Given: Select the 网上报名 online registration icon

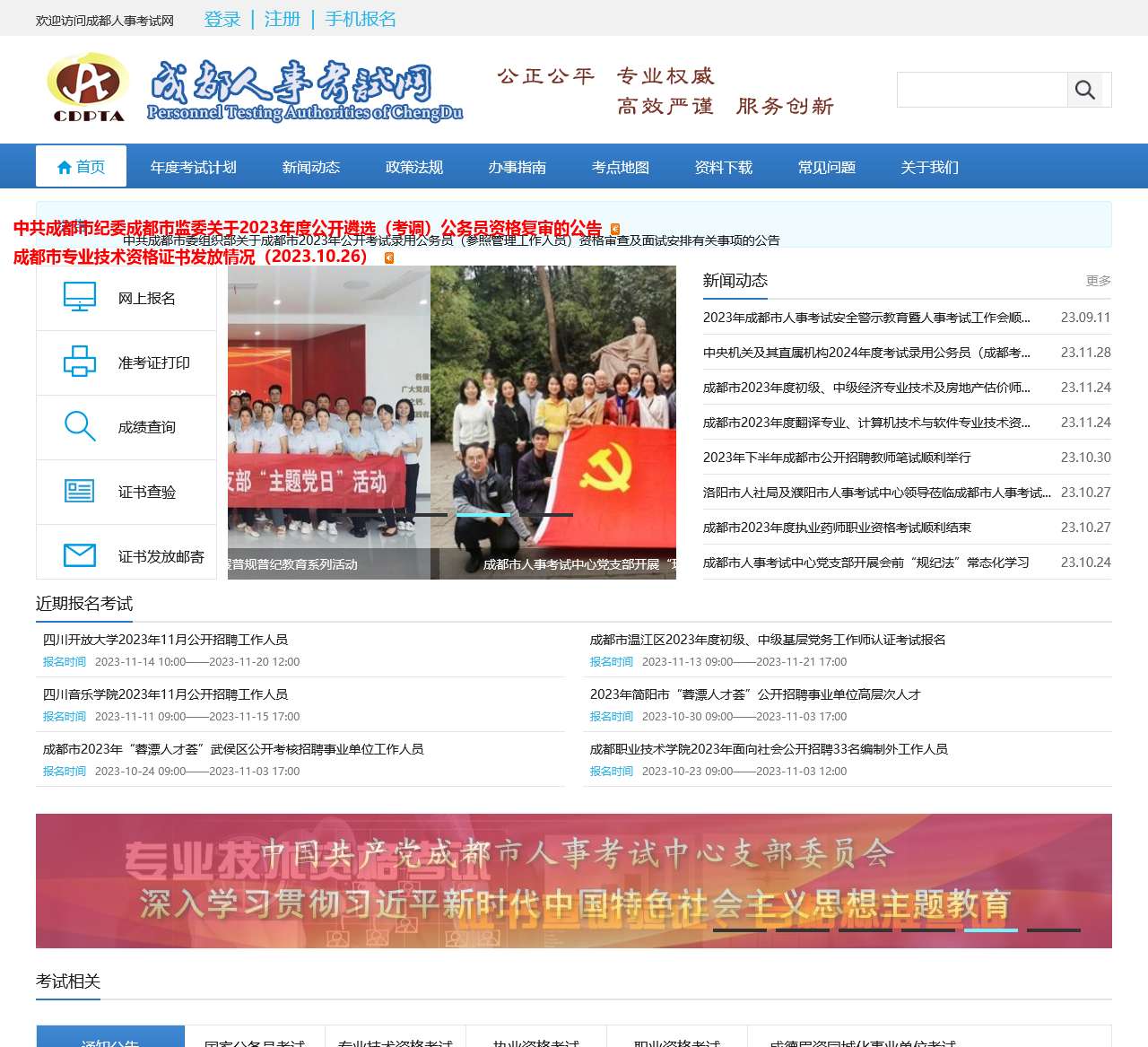Looking at the screenshot, I should 80,295.
